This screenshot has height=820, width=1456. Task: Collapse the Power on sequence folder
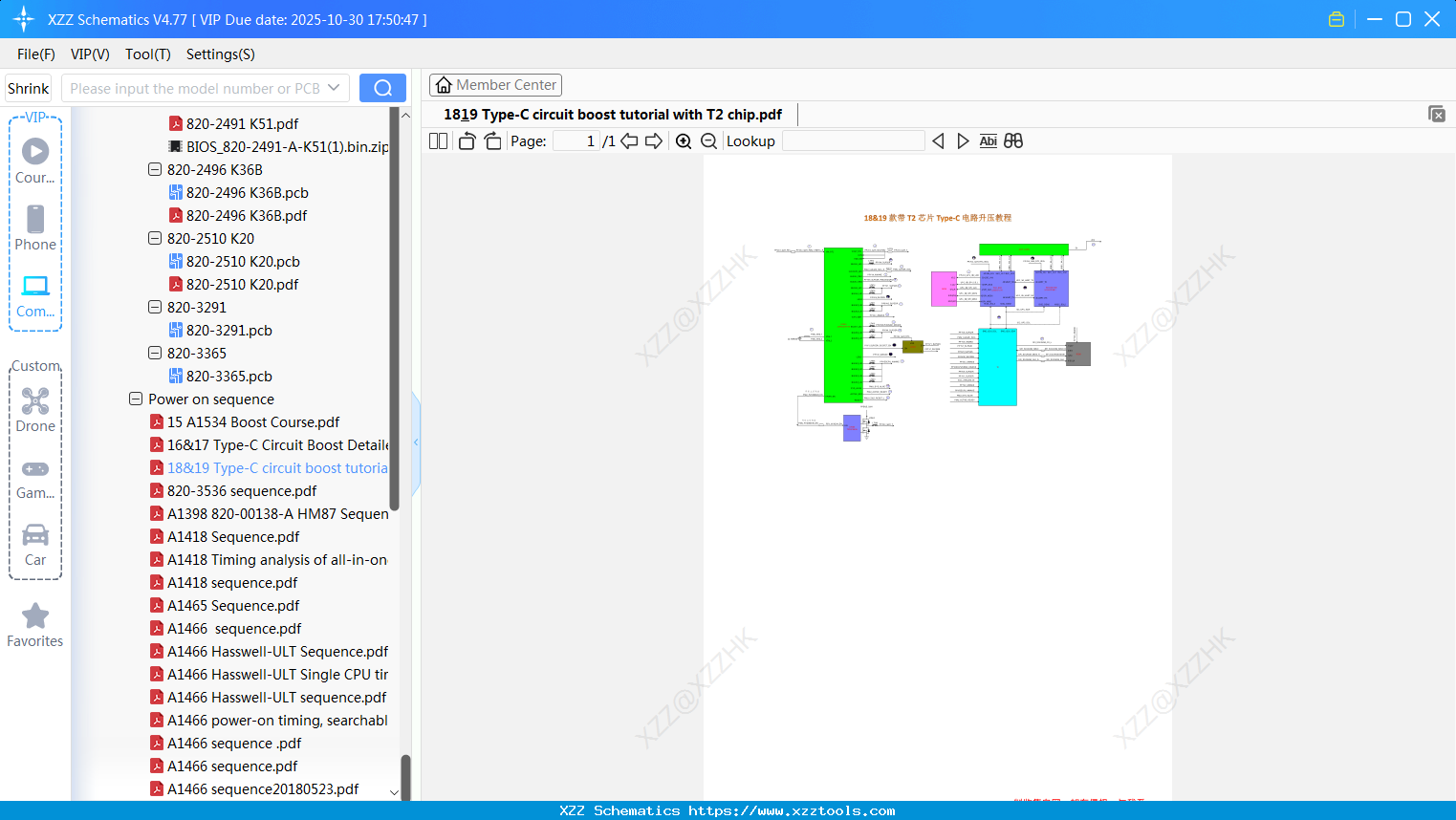[136, 399]
